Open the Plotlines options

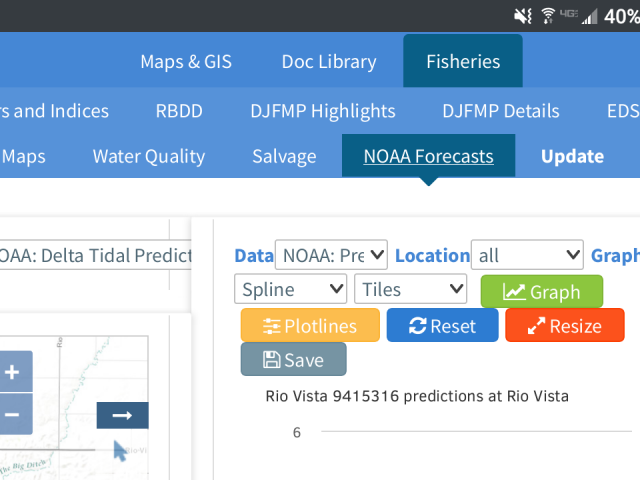click(310, 325)
